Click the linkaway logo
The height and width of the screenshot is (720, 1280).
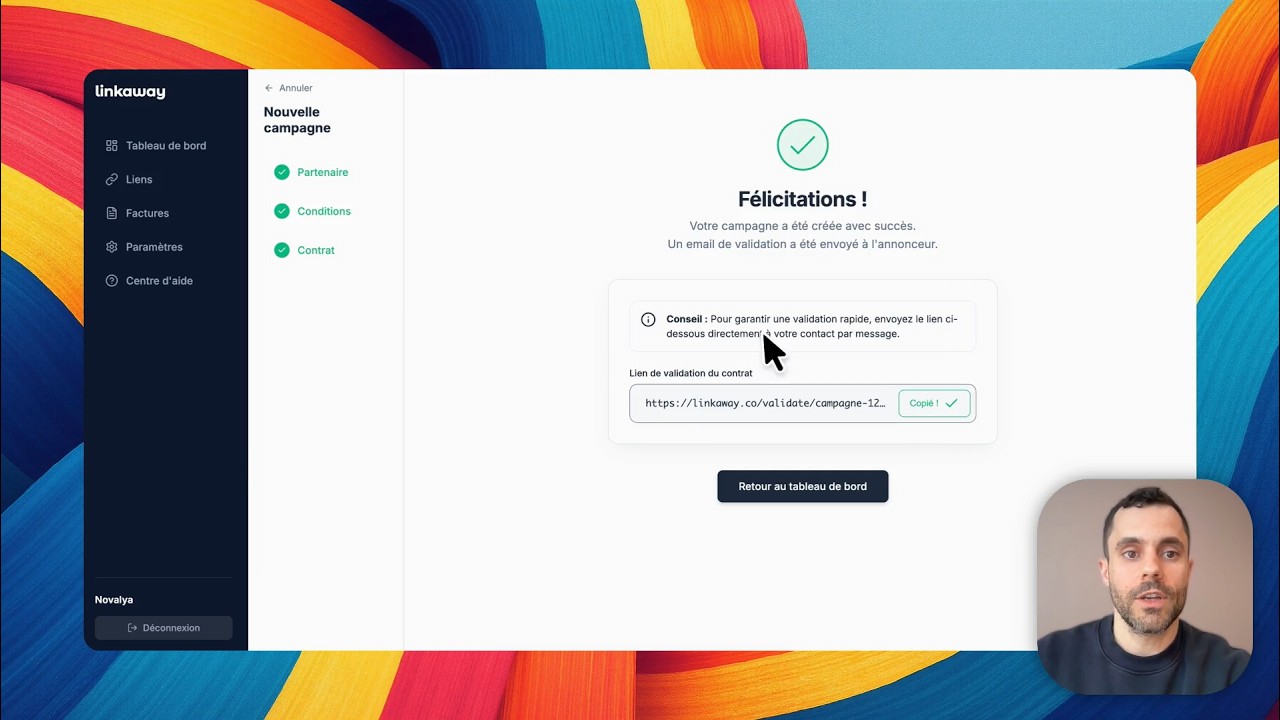coord(130,92)
